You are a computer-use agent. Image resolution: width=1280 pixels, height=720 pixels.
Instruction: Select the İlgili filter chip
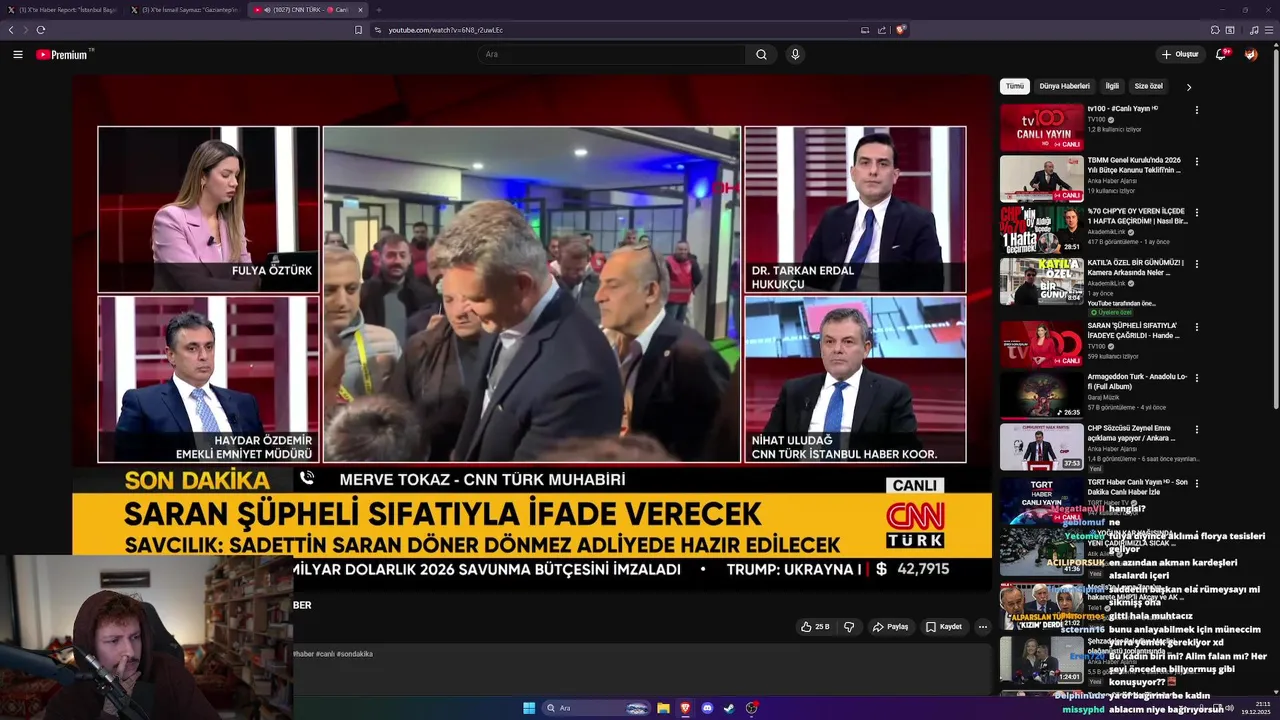(1112, 86)
